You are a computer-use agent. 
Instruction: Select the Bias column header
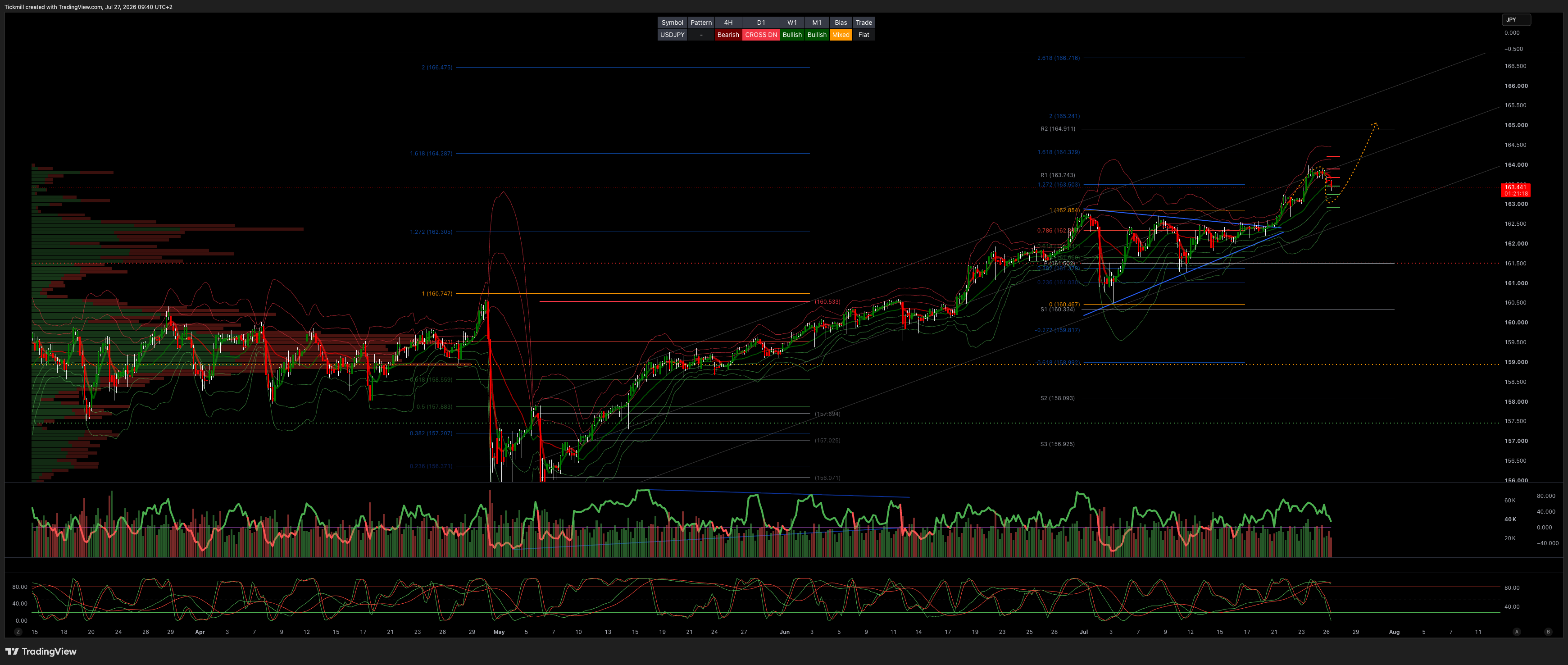(841, 23)
